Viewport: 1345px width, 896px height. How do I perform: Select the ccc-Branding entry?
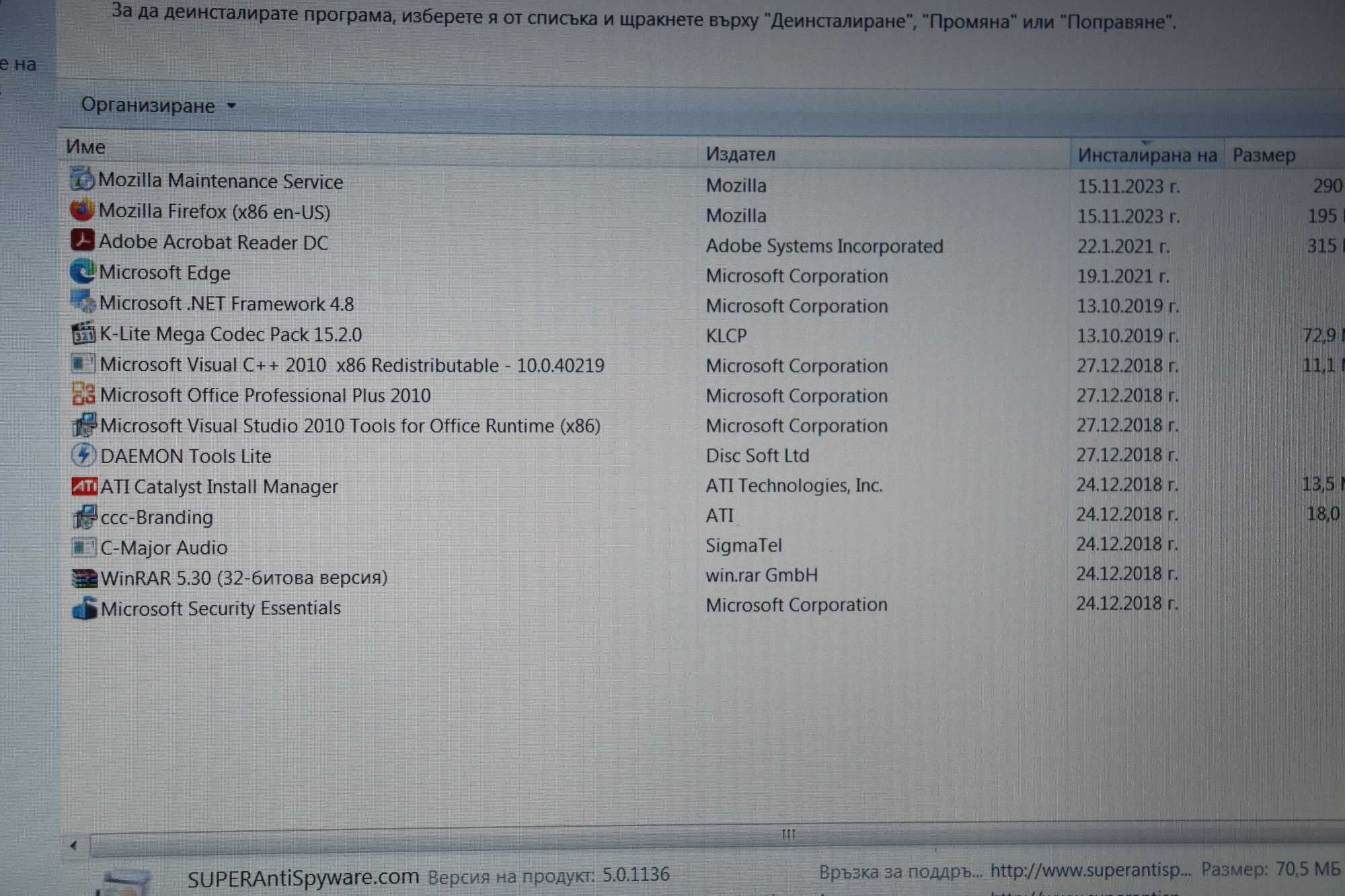click(x=157, y=517)
